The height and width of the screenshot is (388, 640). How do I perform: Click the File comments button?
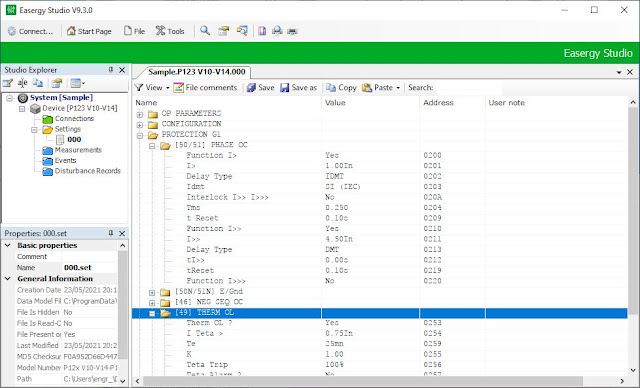(x=205, y=87)
